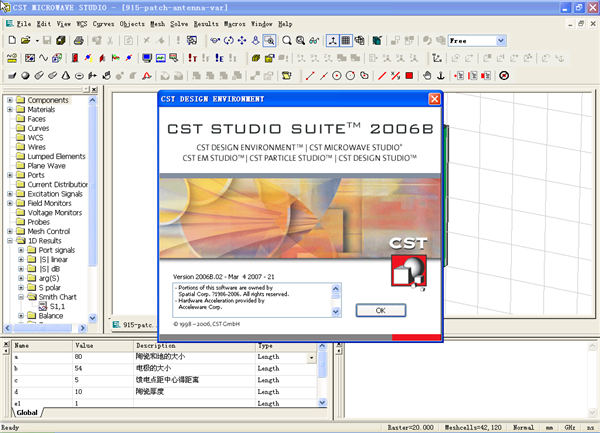The image size is (600, 433).
Task: Toggle the working plane grid icon
Action: point(346,41)
